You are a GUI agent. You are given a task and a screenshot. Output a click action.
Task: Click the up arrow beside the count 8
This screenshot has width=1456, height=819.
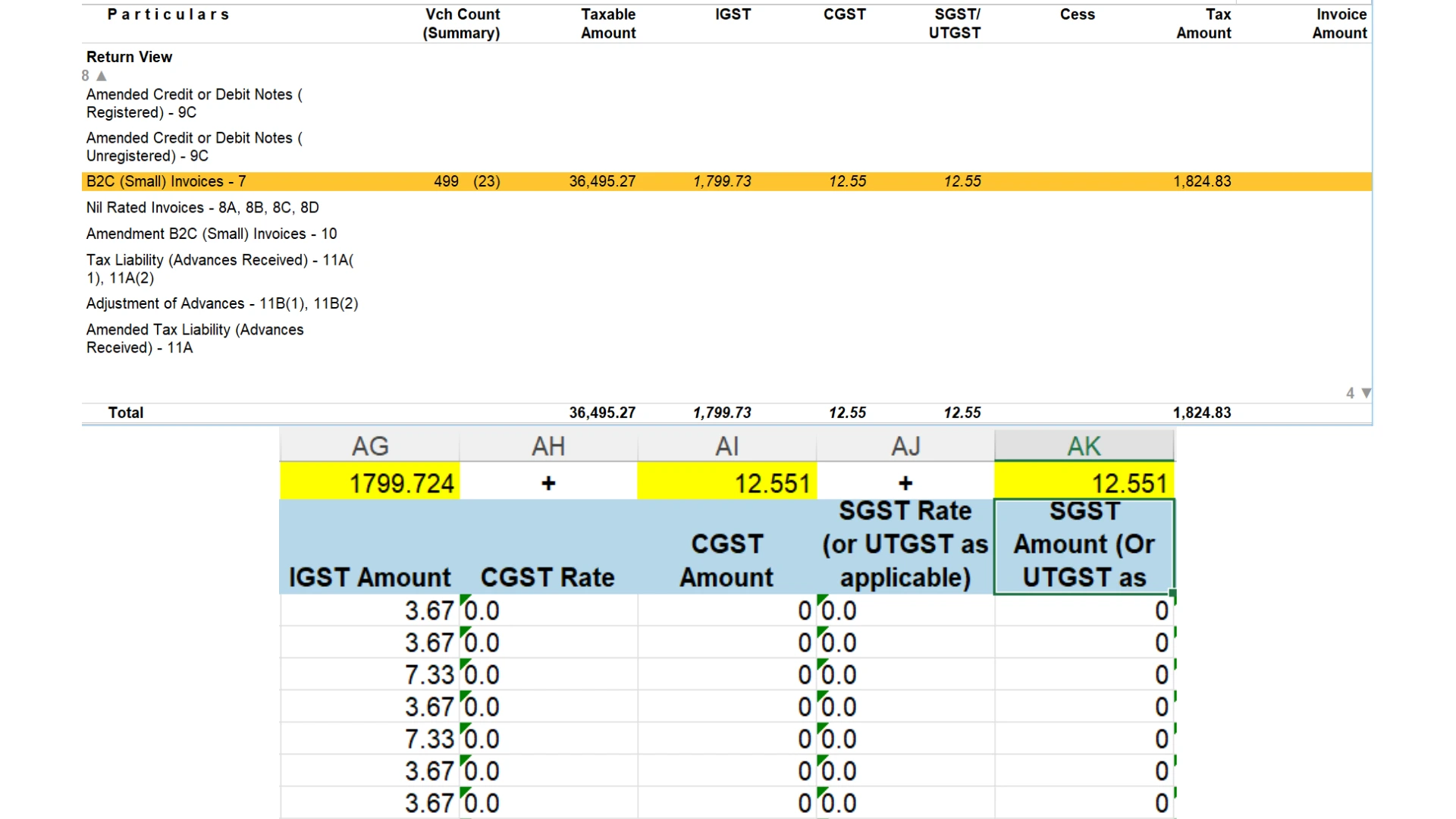coord(102,76)
